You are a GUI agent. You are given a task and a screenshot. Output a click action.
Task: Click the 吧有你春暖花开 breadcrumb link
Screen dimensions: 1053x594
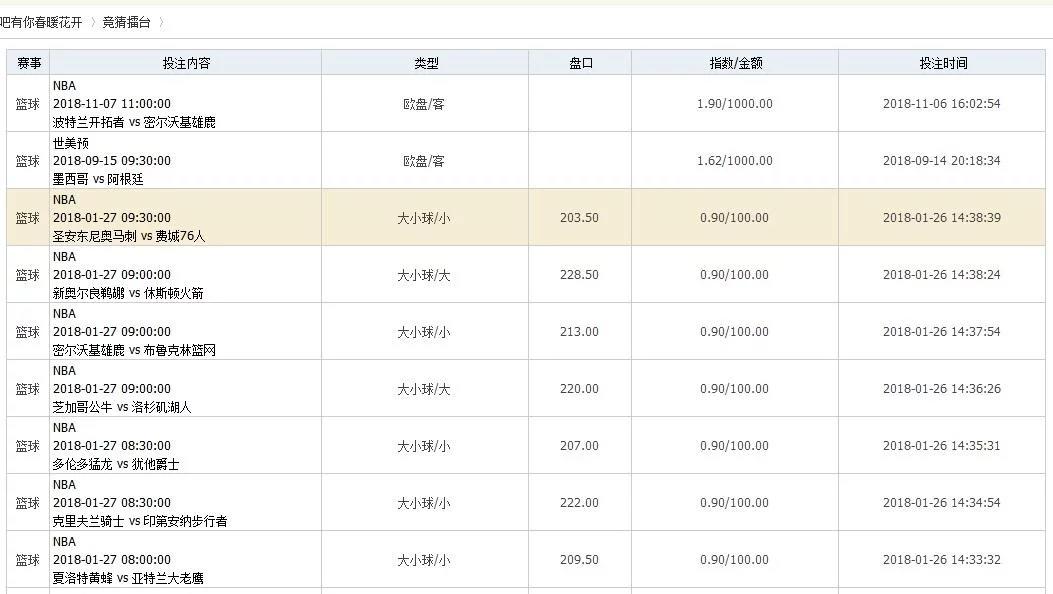point(42,22)
